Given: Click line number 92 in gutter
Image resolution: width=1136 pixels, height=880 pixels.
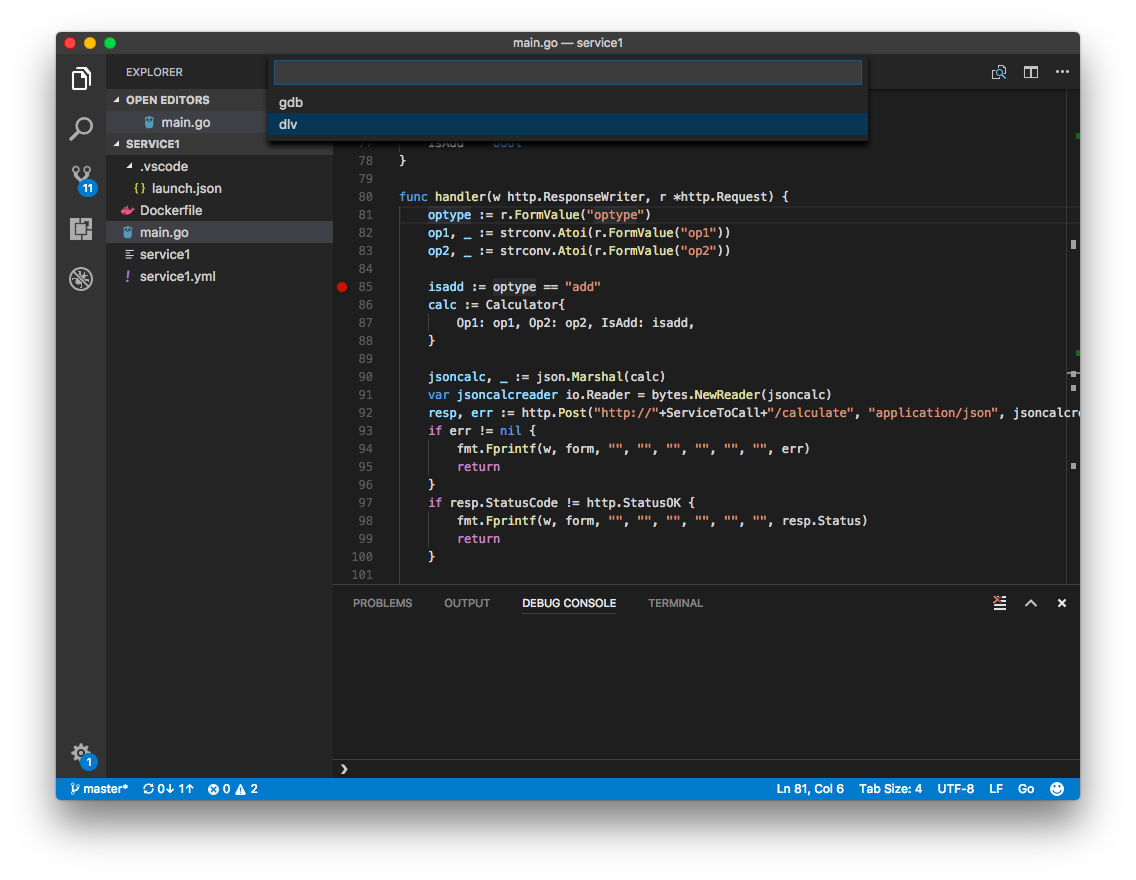Looking at the screenshot, I should (365, 413).
